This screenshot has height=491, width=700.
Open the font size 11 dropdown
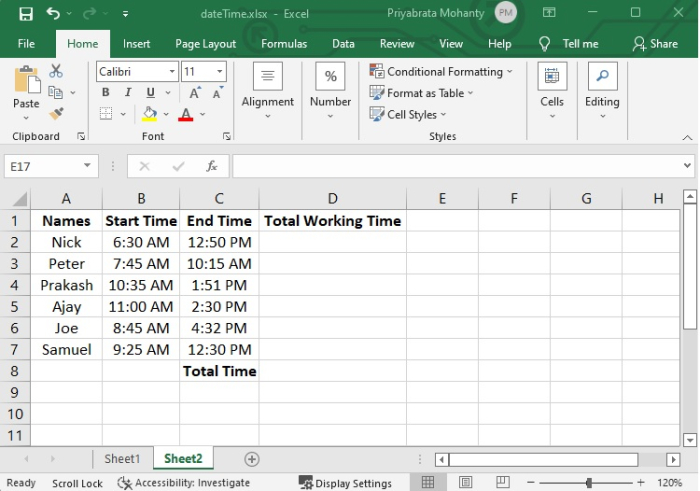[220, 71]
